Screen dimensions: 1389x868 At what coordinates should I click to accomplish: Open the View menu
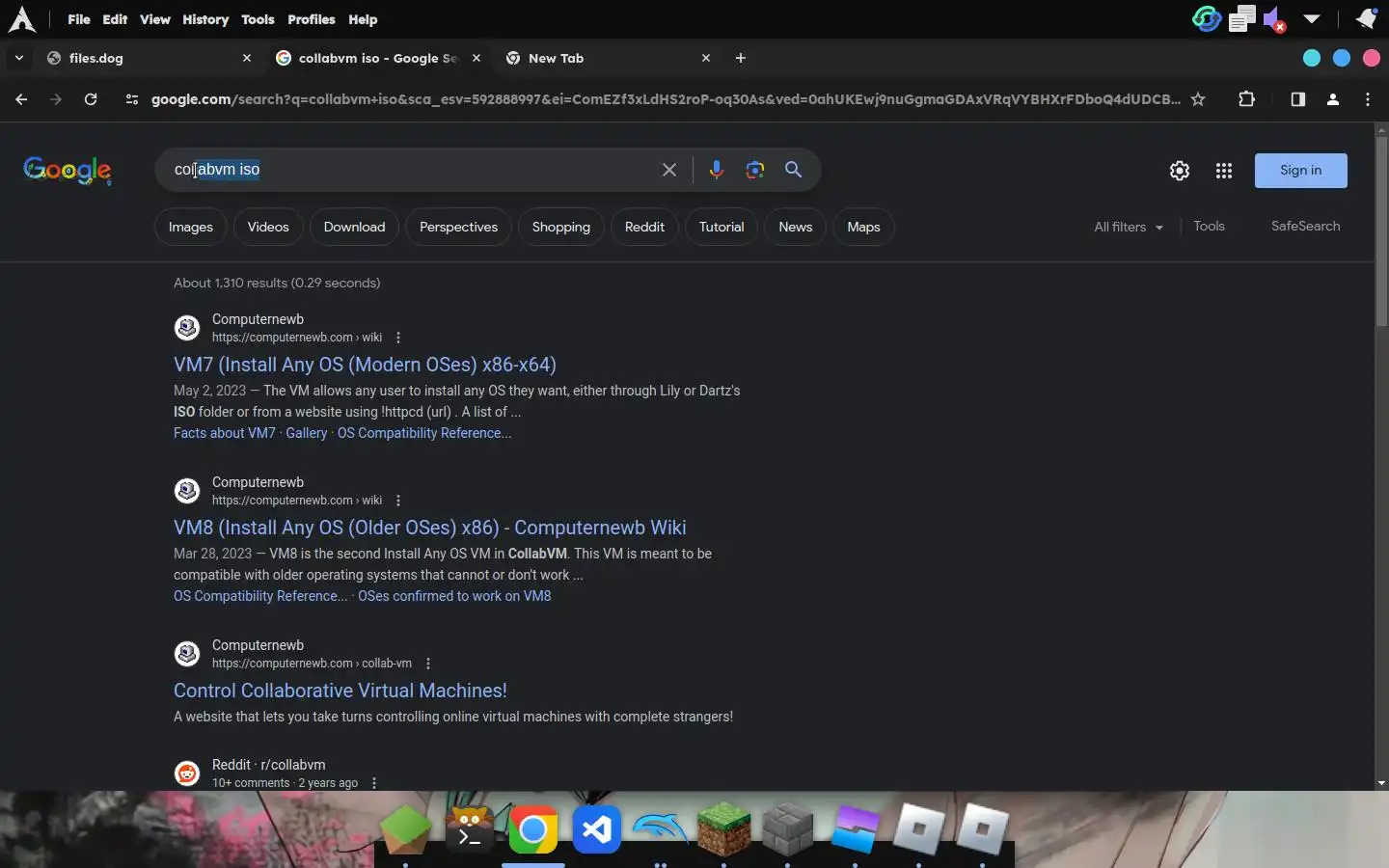[154, 19]
